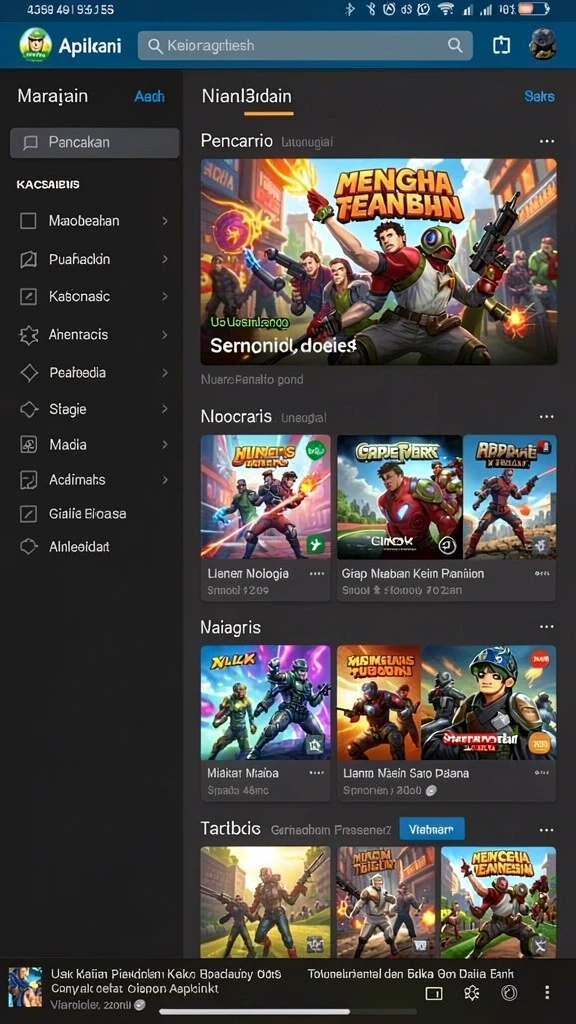The image size is (576, 1024).
Task: Click the Pencarrio section heading
Action: [x=236, y=141]
